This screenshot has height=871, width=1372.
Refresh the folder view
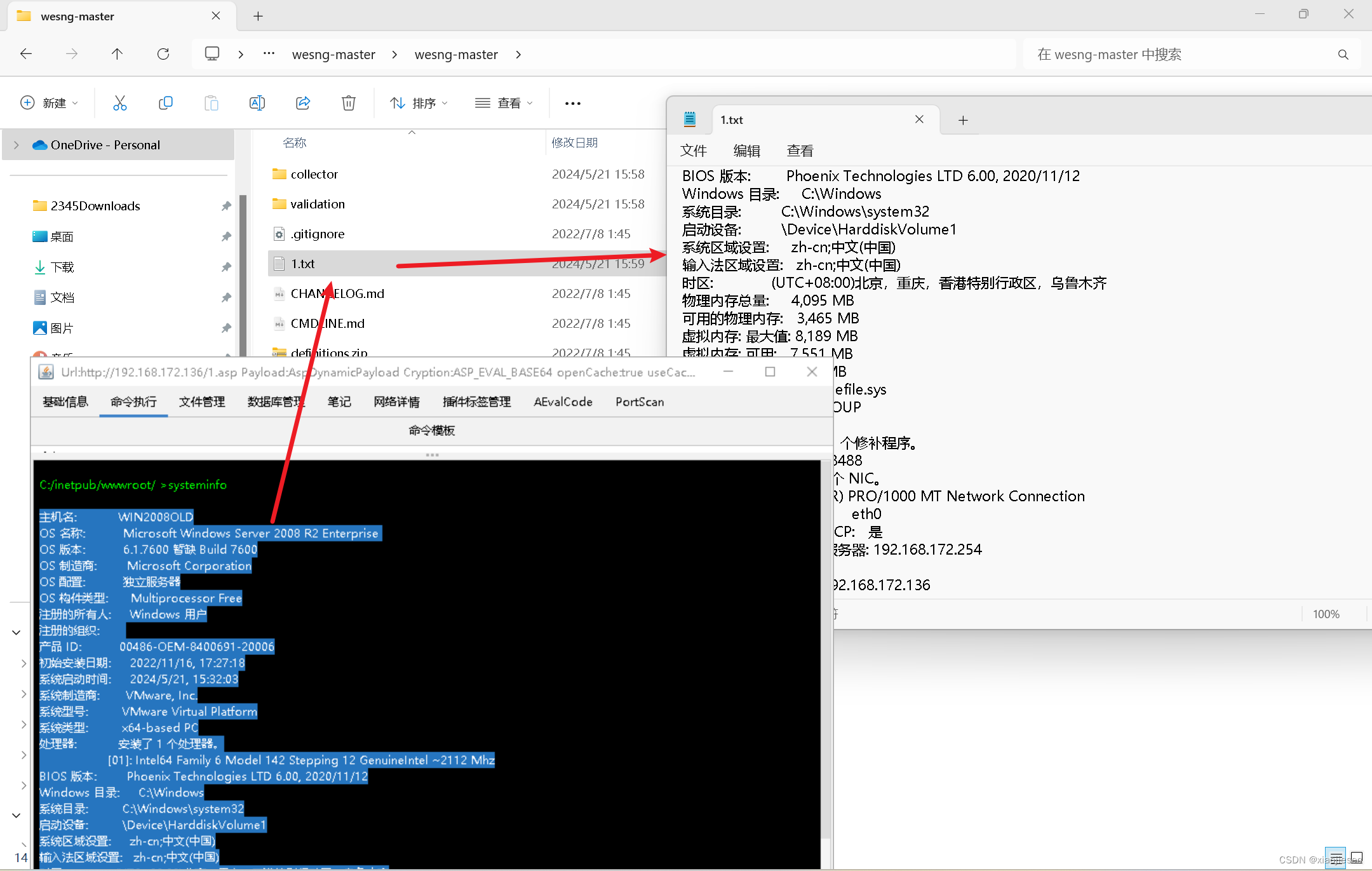[x=163, y=54]
